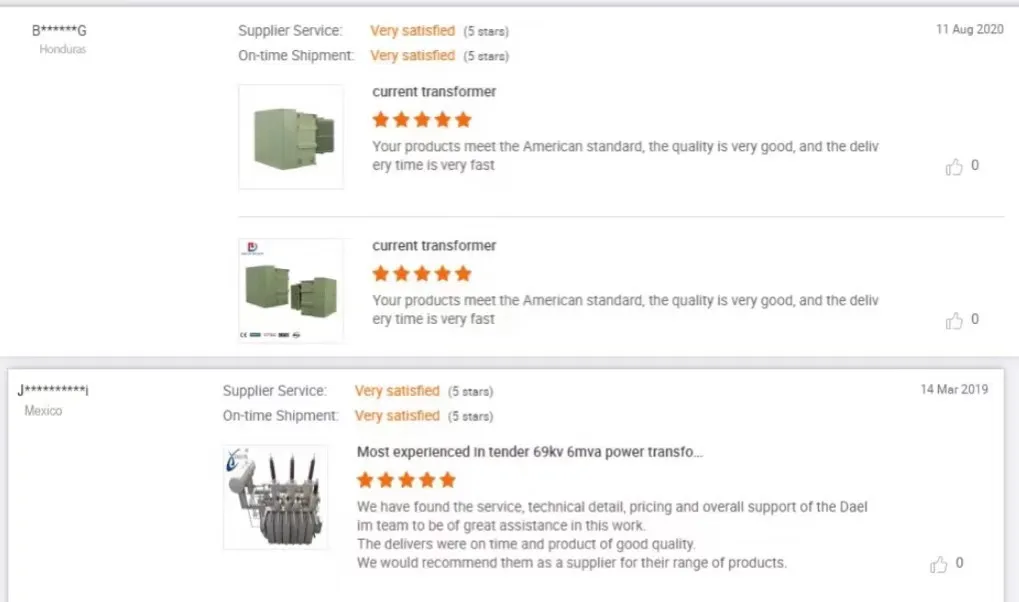Click thumbs-up on second current transformer review

pyautogui.click(x=954, y=321)
